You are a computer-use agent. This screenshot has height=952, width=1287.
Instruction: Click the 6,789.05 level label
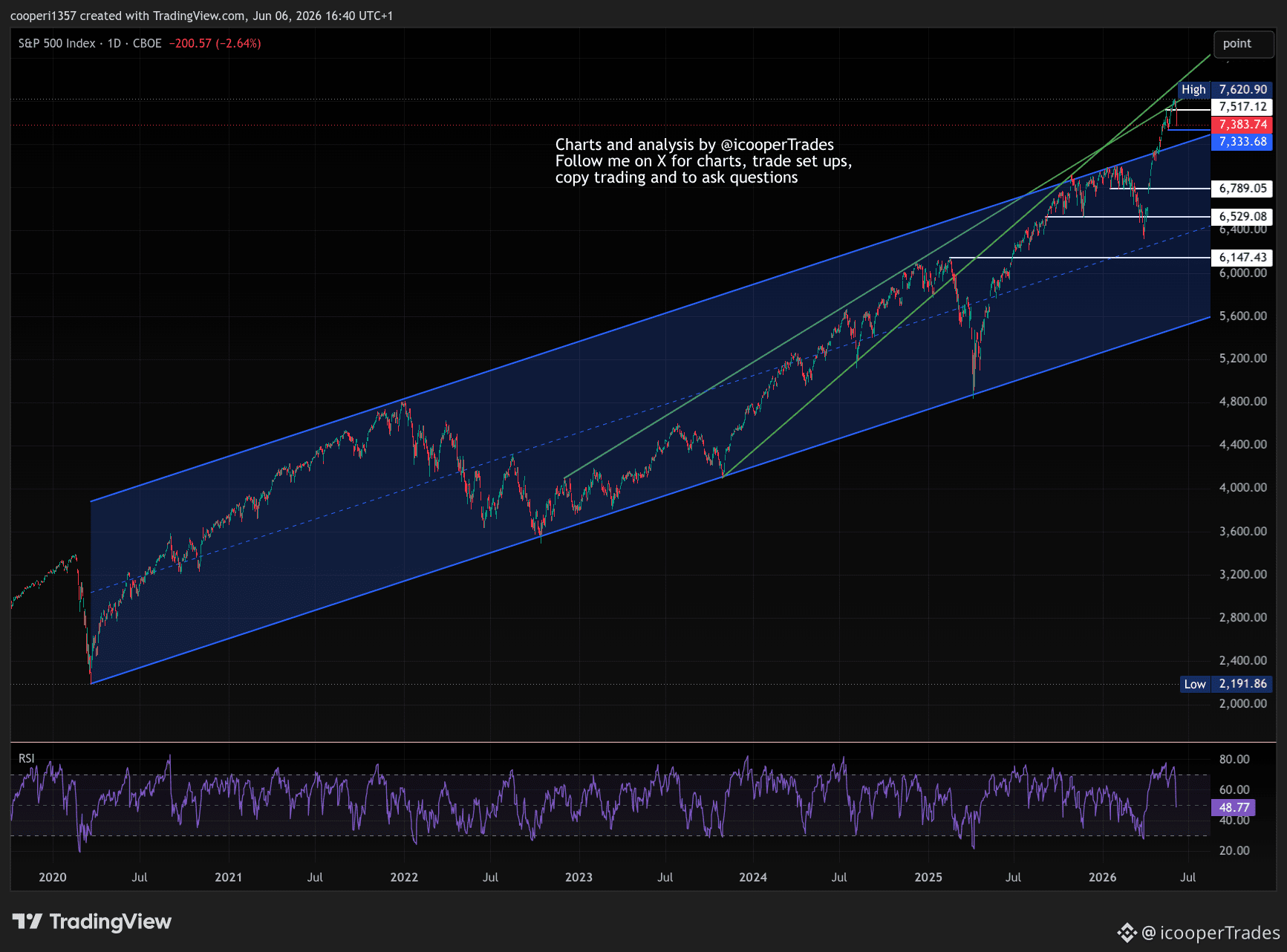(1242, 189)
